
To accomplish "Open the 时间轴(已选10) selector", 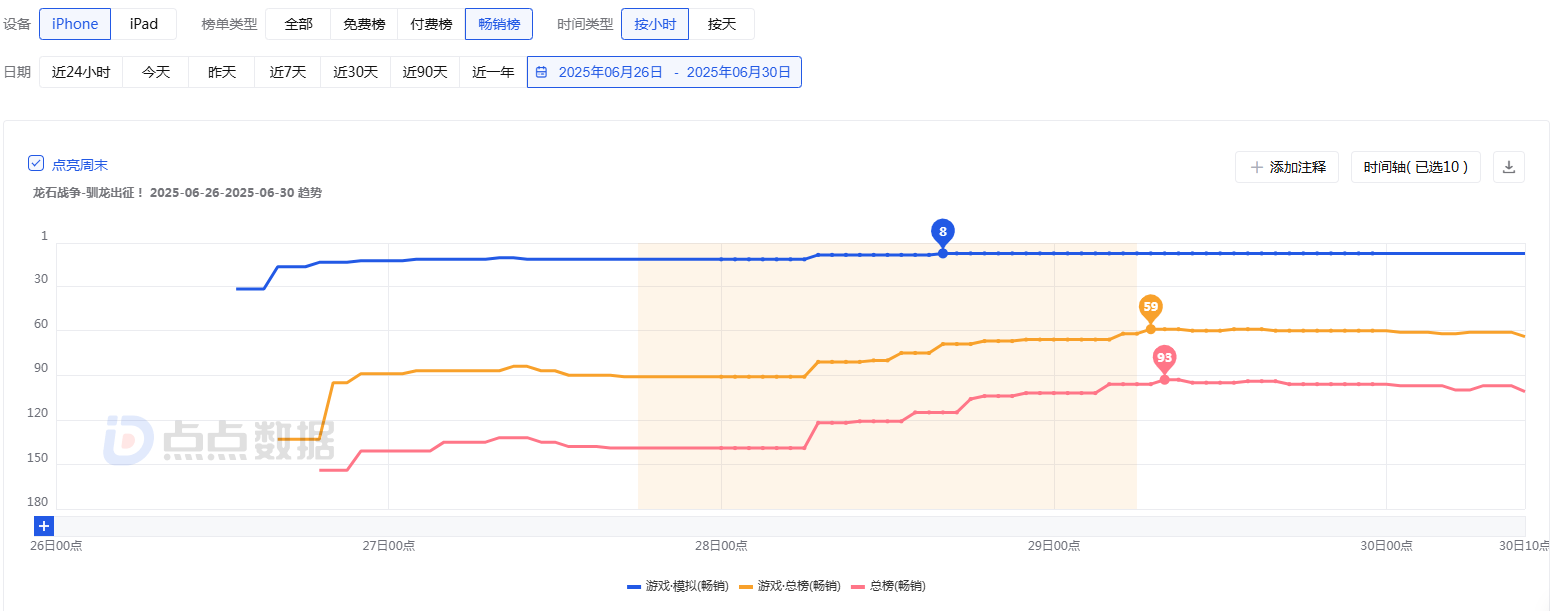I will click(1415, 167).
